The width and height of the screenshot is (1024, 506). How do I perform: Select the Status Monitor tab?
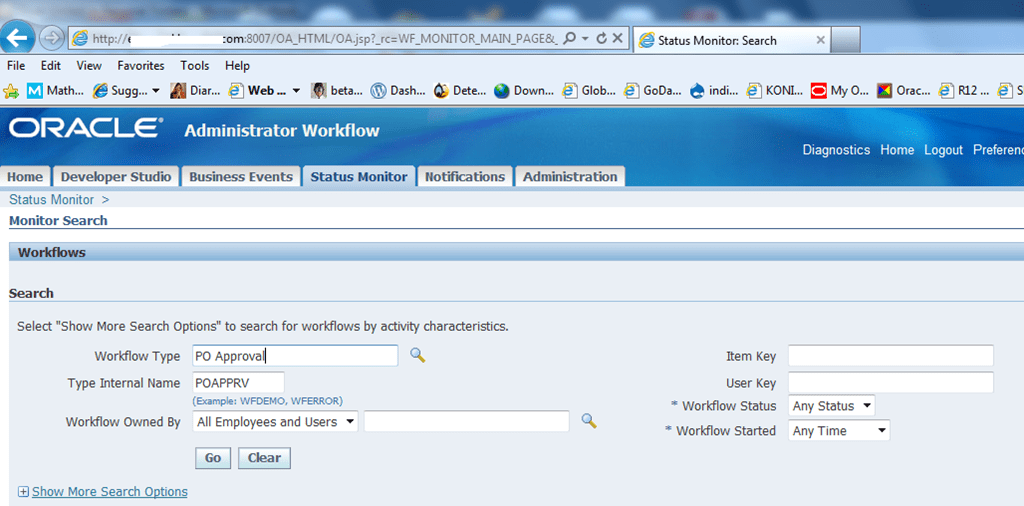(359, 177)
